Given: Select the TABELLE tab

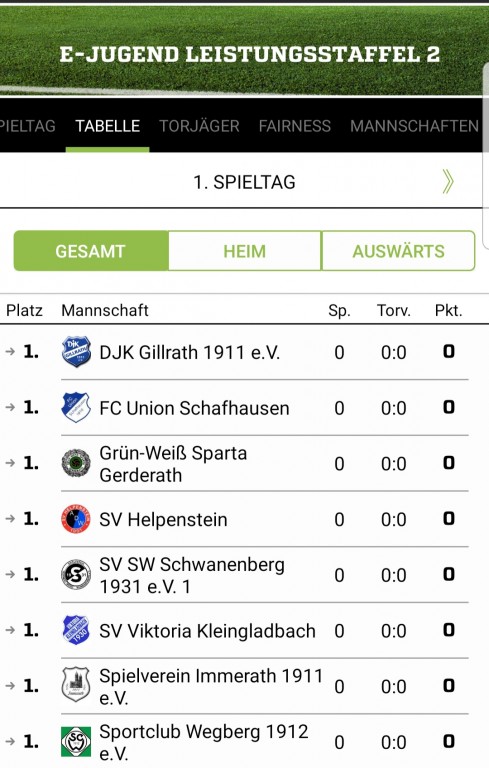Looking at the screenshot, I should [107, 126].
